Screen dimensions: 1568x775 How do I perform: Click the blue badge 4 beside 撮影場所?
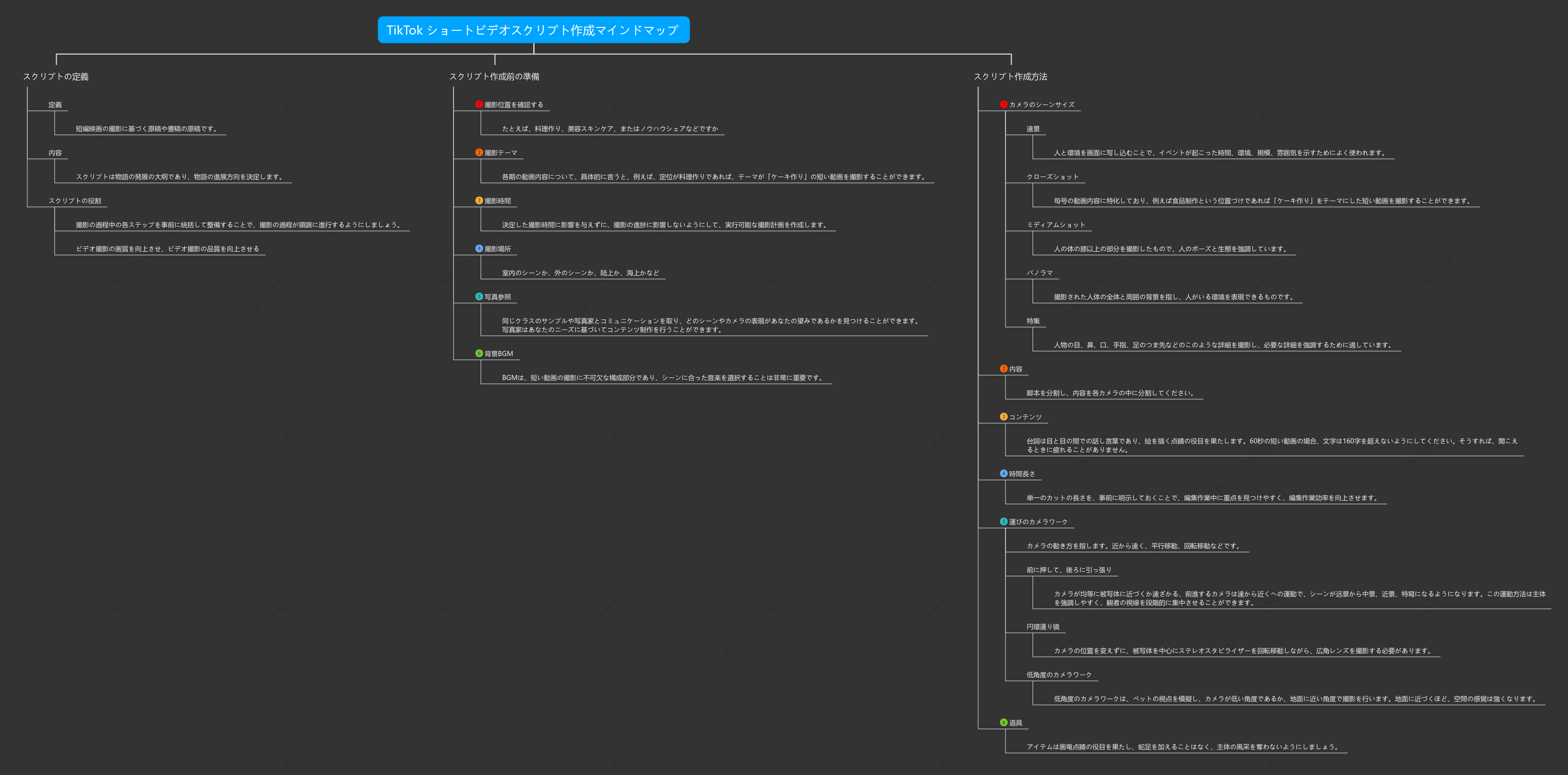point(479,249)
